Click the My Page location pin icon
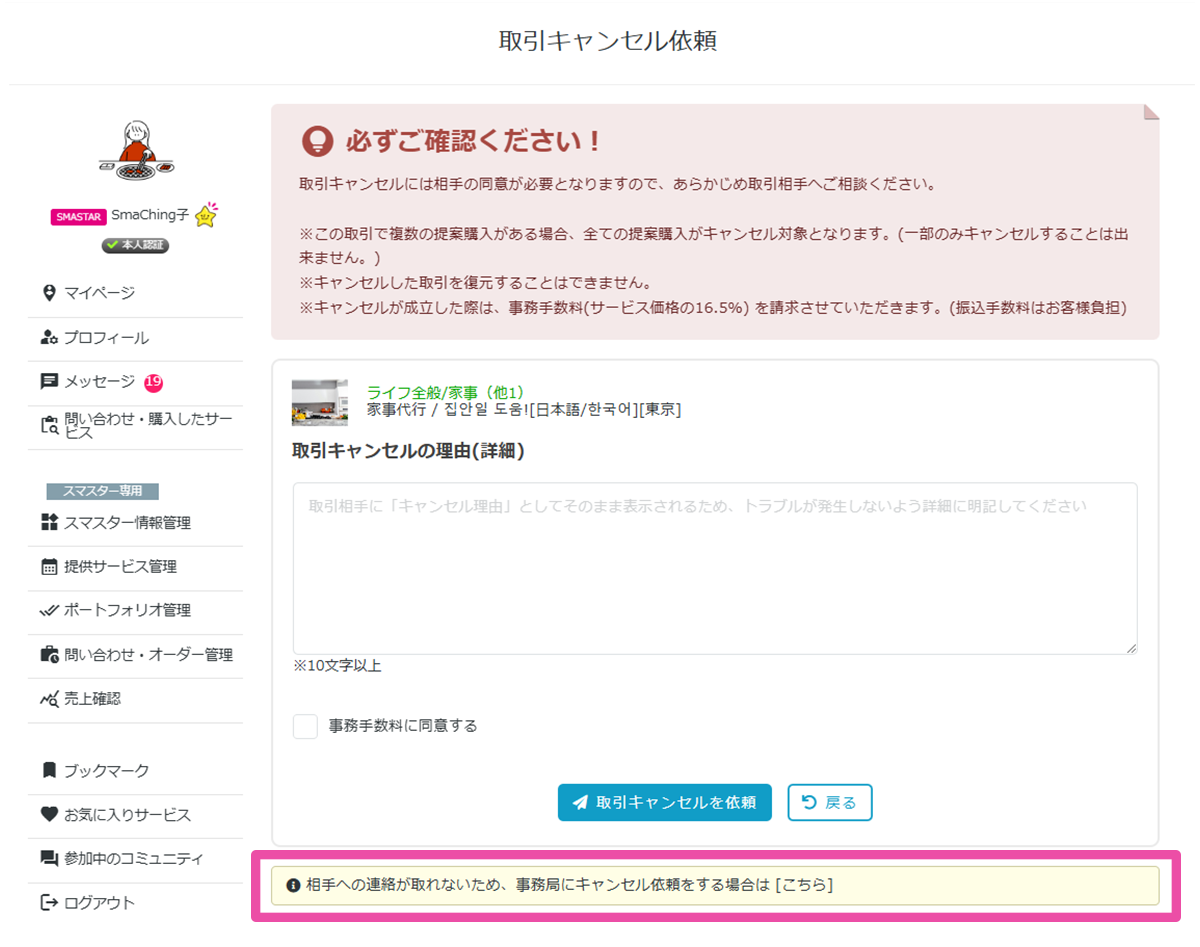This screenshot has height=947, width=1200. click(x=49, y=293)
